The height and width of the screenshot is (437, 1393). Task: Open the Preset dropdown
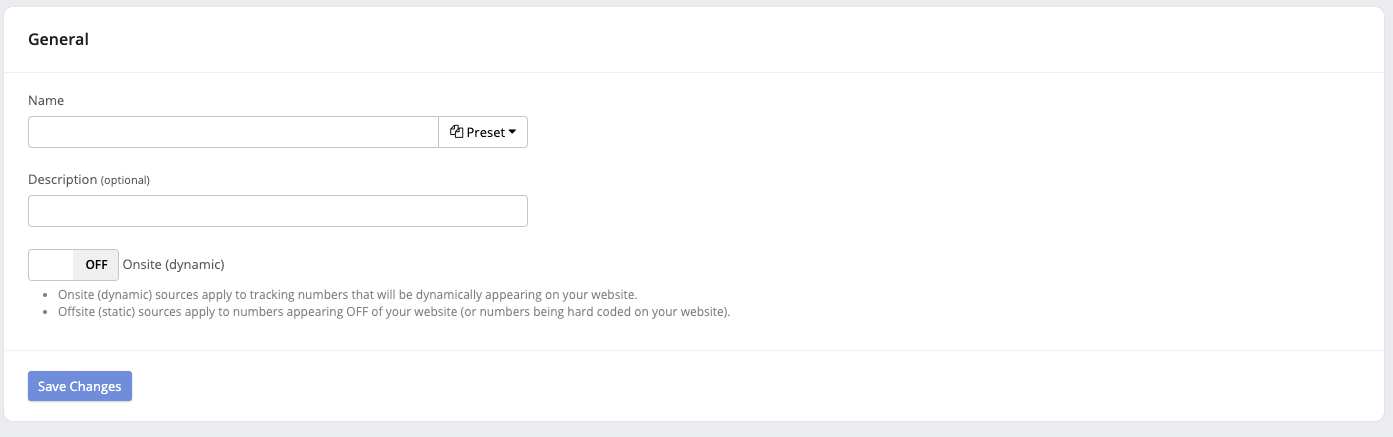tap(483, 132)
